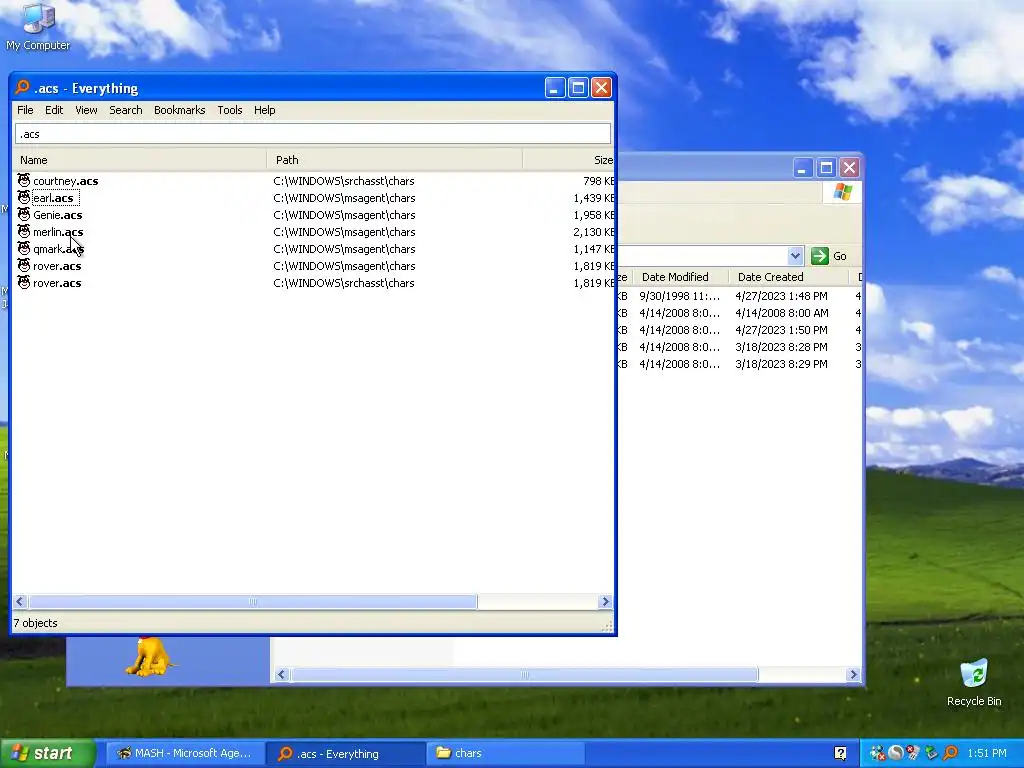Viewport: 1024px width, 768px height.
Task: Click the 9/30/1998 modified date
Action: tap(679, 296)
